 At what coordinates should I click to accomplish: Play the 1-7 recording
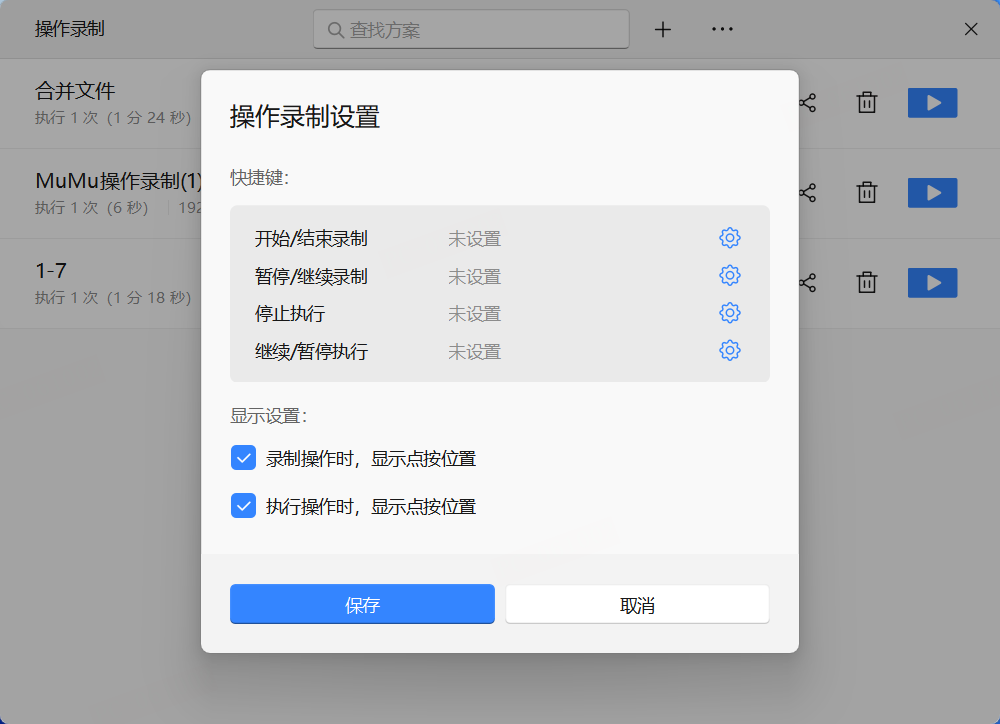(x=932, y=283)
